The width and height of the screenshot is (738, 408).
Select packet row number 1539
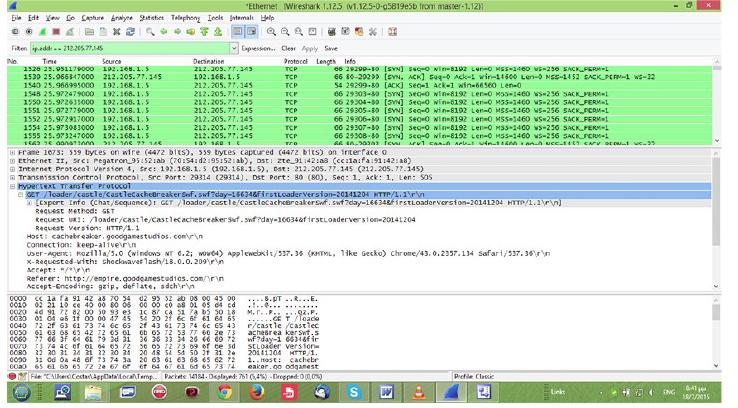(x=360, y=77)
